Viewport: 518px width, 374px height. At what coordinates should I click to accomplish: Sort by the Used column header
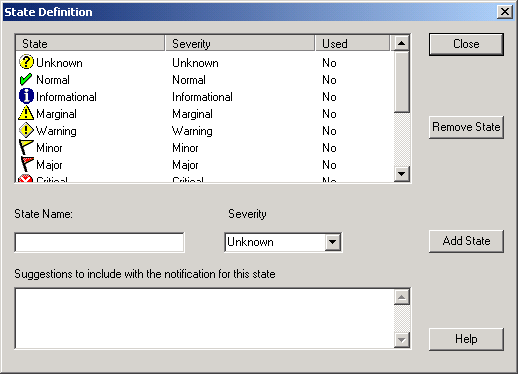click(352, 44)
